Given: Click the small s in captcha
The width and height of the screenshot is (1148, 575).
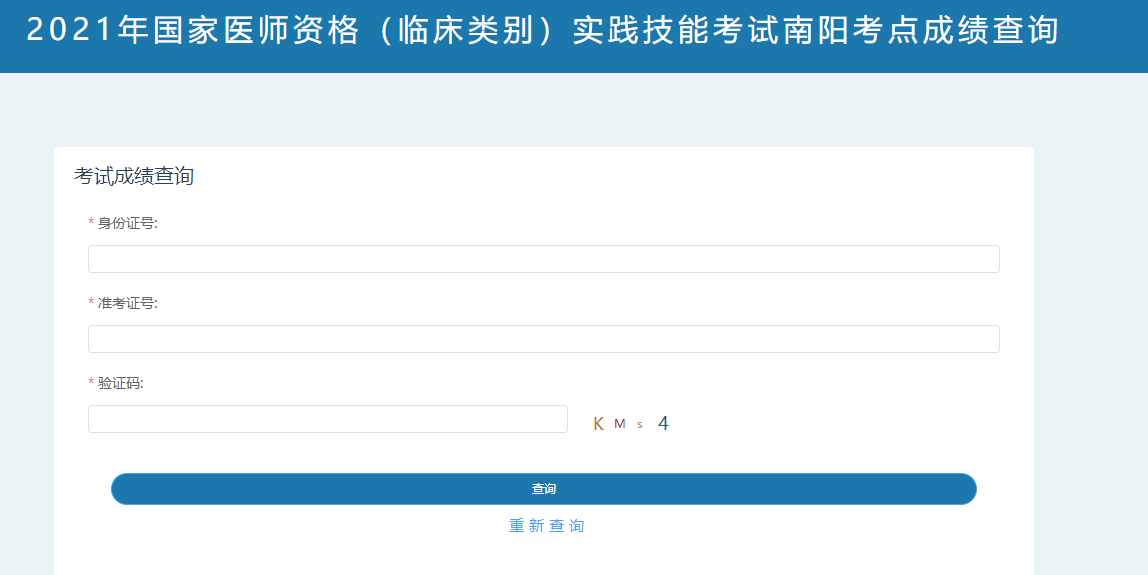Looking at the screenshot, I should tap(640, 425).
